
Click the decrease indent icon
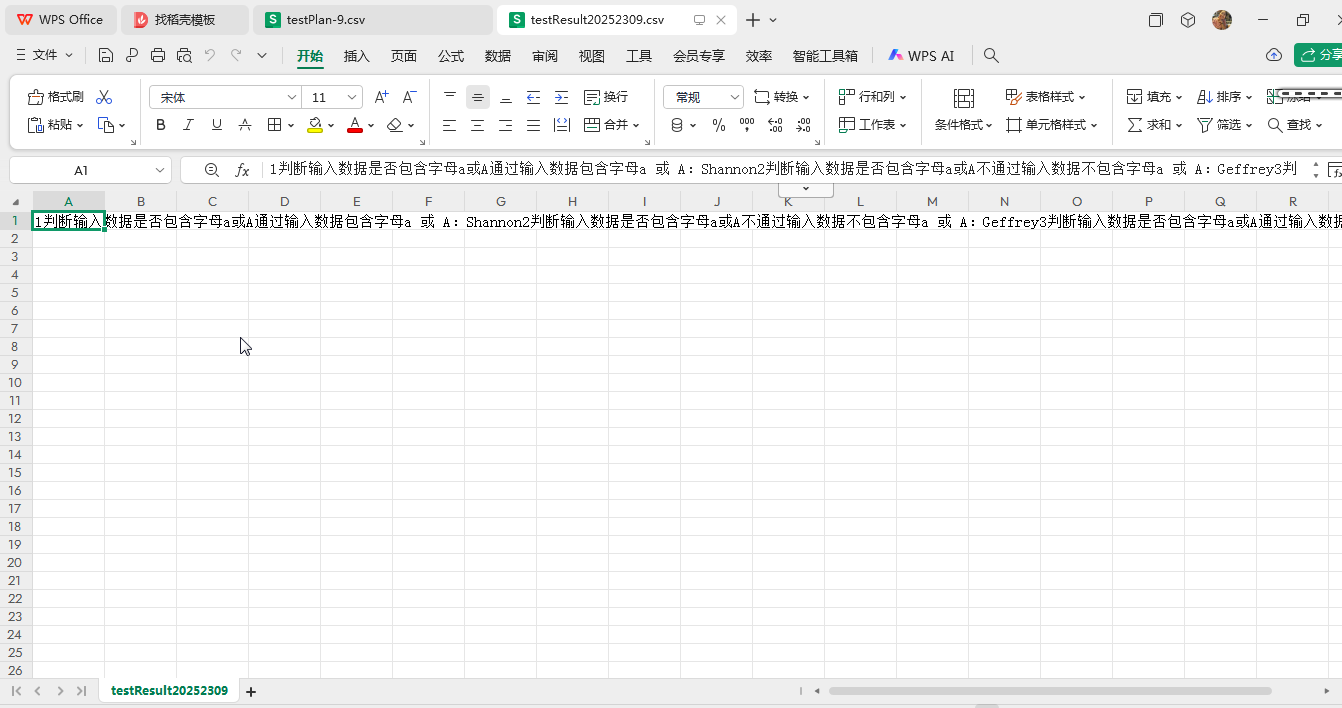coord(534,97)
